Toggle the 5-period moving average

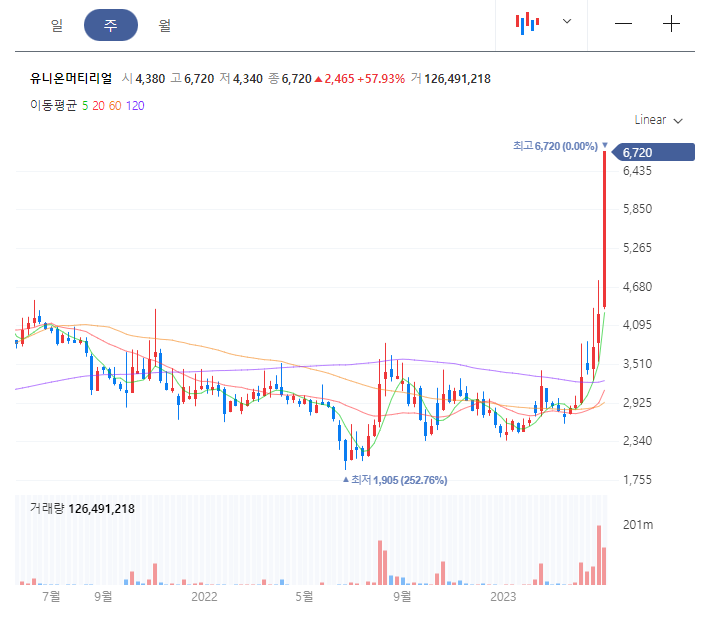click(85, 106)
